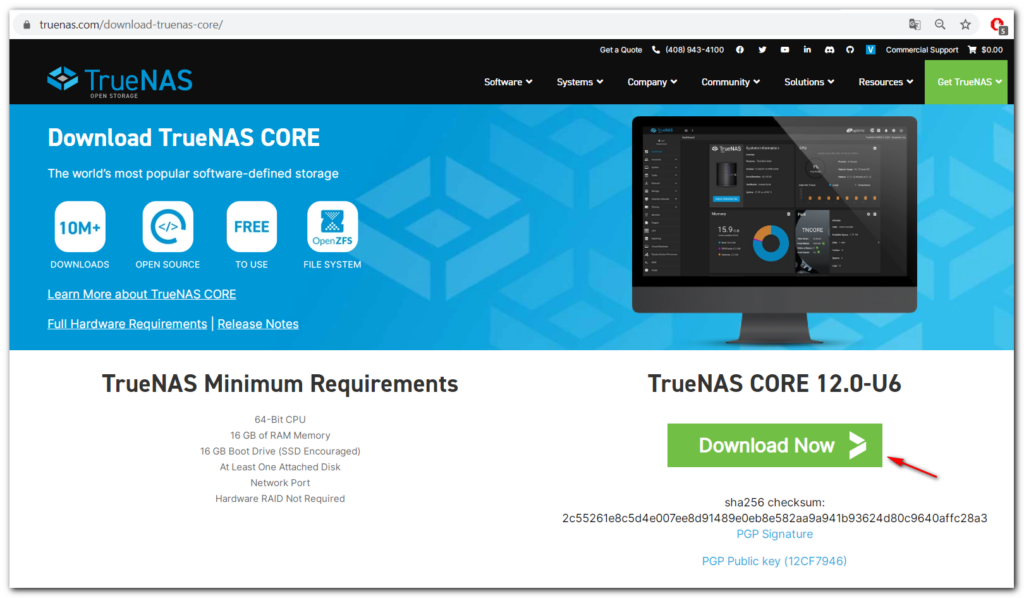Expand the Get TrueNAS dropdown

[x=970, y=82]
